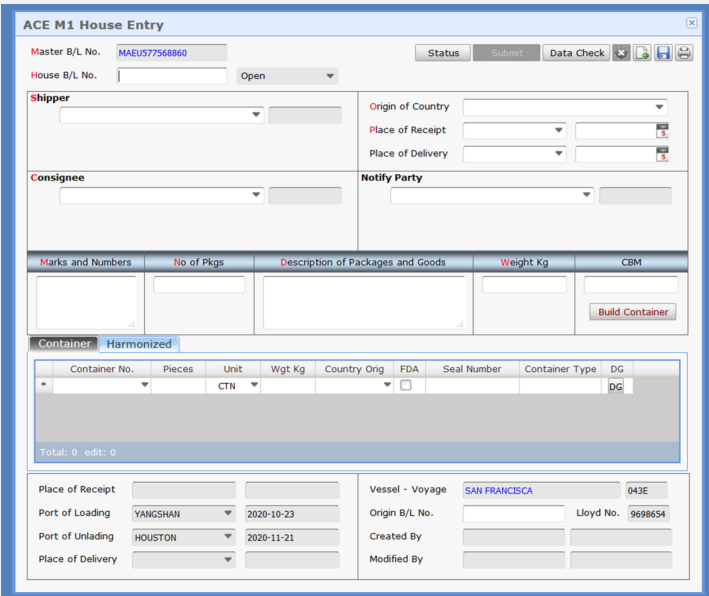Open the Place of Delivery calendar picker
This screenshot has height=596, width=709.
(x=662, y=154)
